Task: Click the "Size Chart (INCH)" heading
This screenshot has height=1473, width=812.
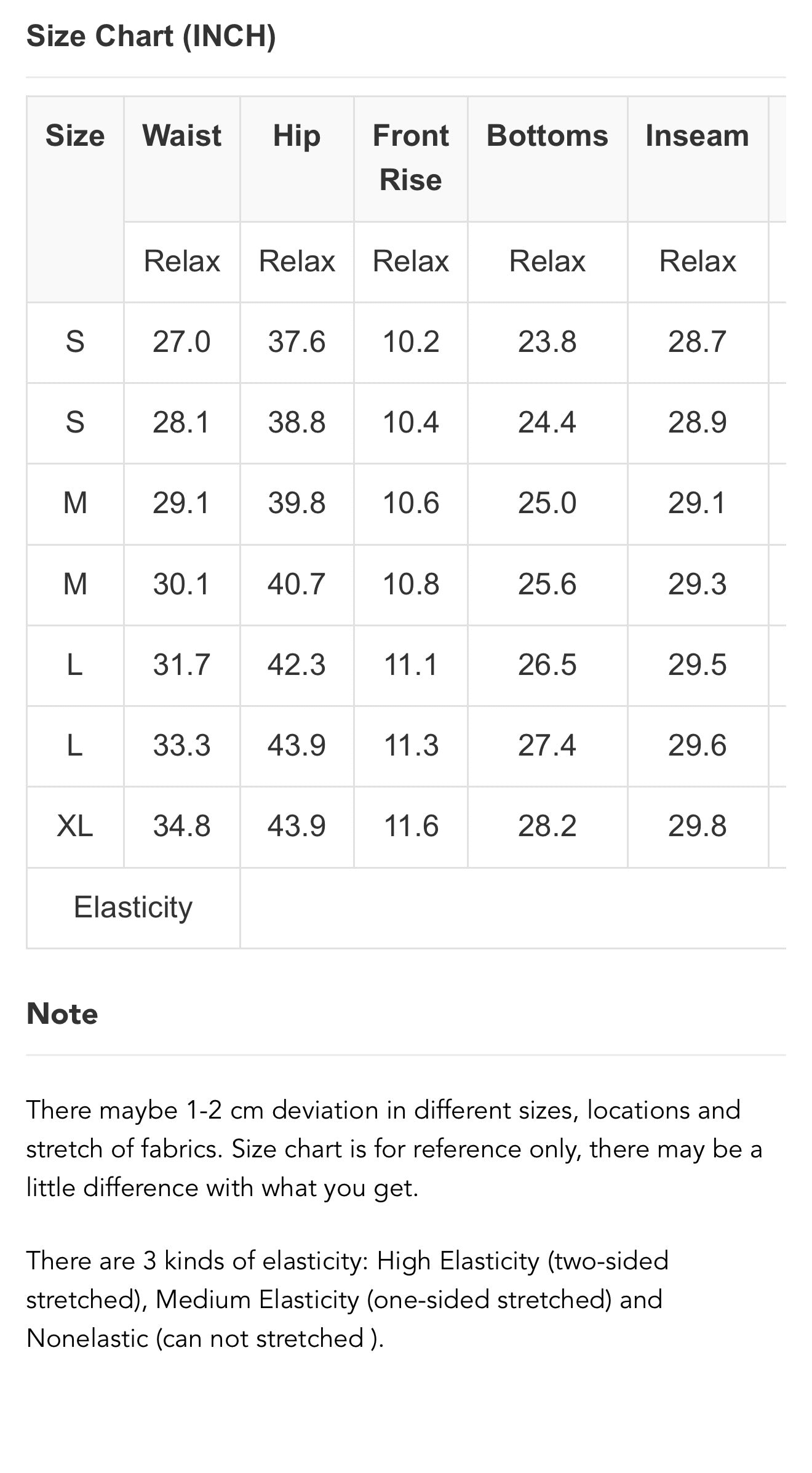Action: coord(151,36)
